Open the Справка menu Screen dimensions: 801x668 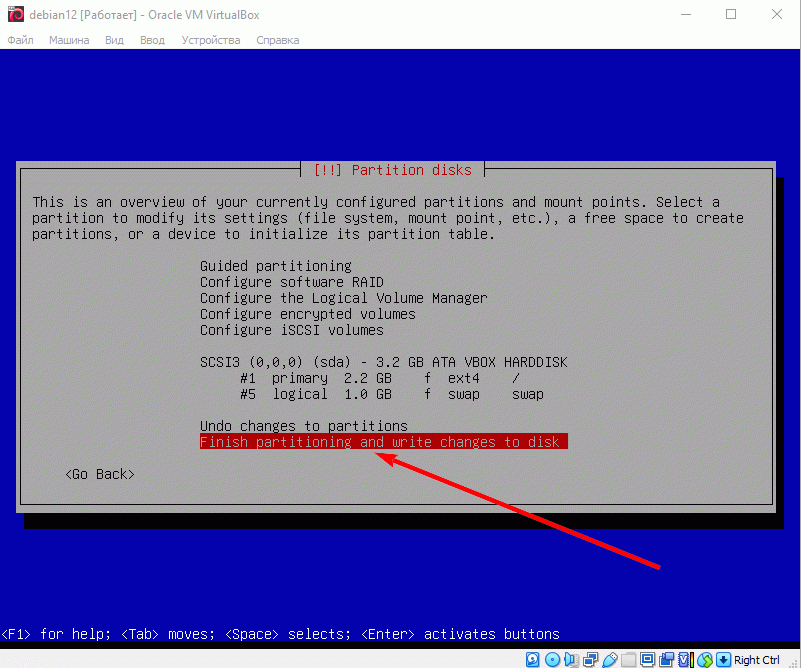tap(278, 40)
